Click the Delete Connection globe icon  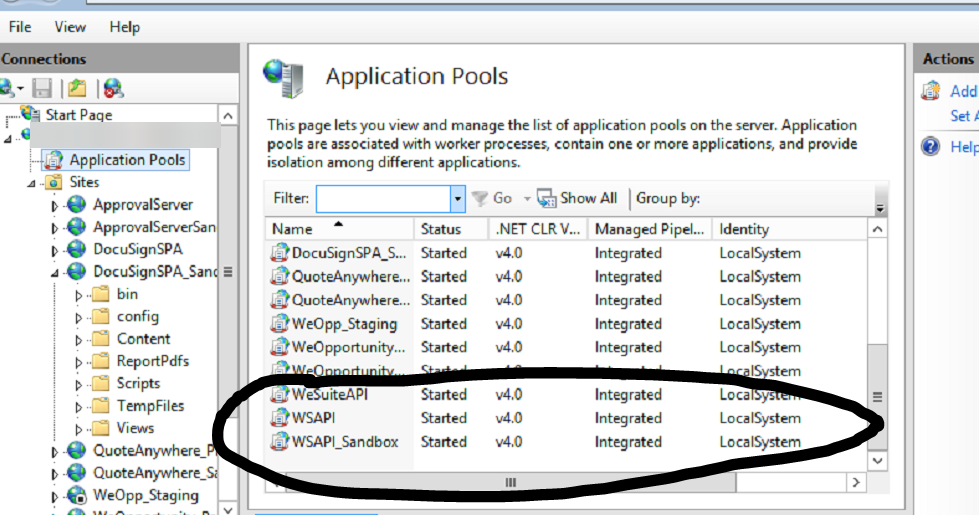(x=113, y=88)
